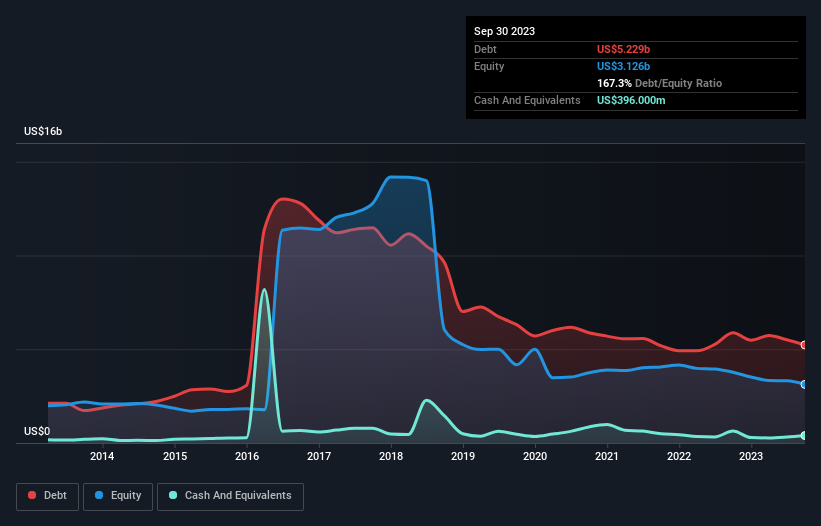Click the 2015 x-axis label
Viewport: 821px width, 526px height.
point(175,456)
